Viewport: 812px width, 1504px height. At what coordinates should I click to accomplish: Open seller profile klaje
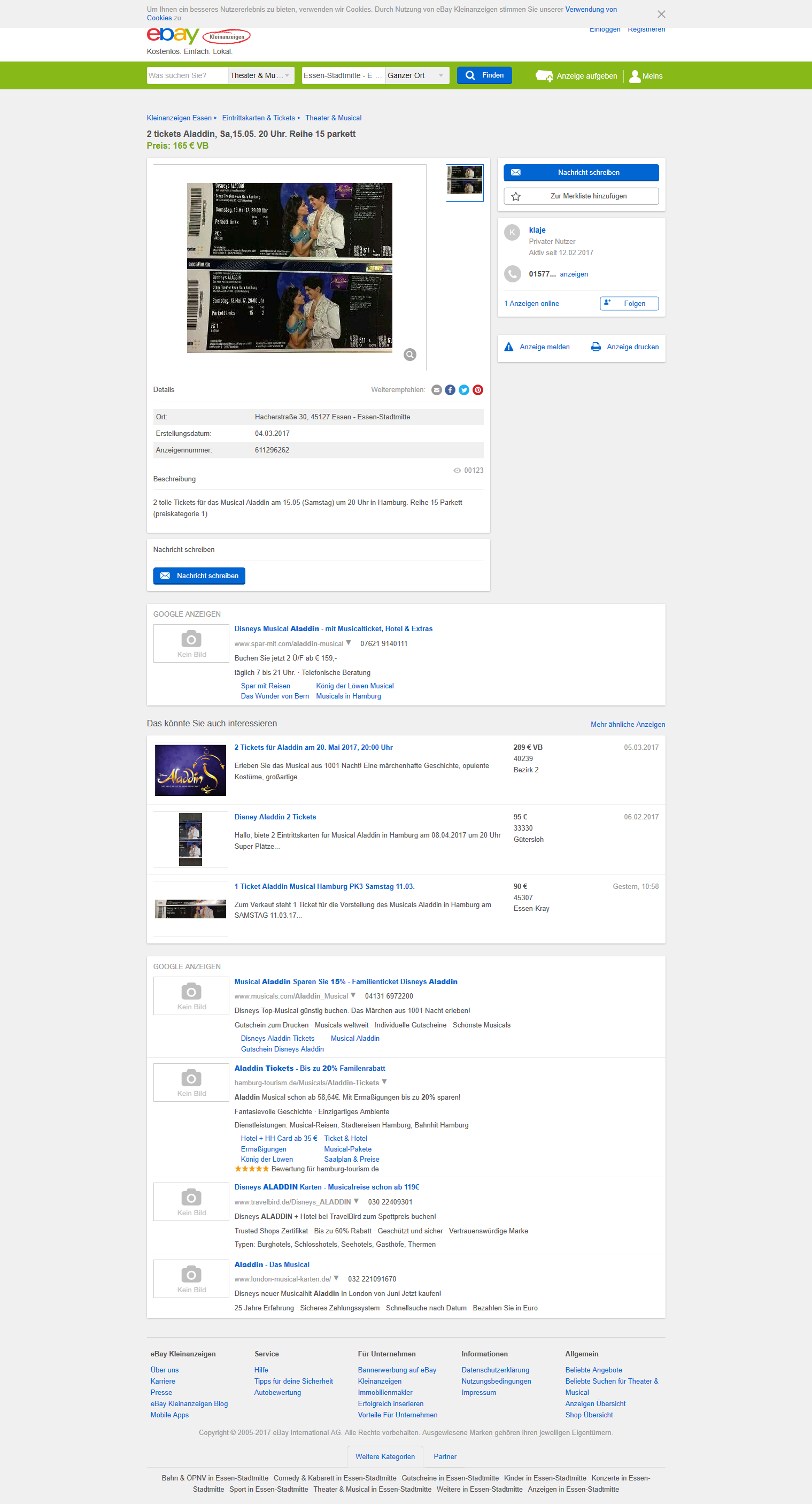[x=537, y=230]
